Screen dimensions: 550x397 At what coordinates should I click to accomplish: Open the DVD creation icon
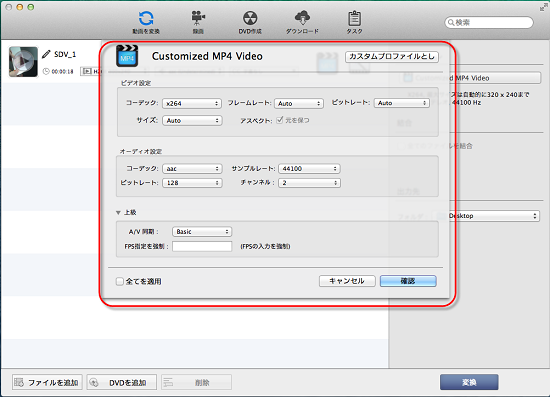click(x=250, y=18)
